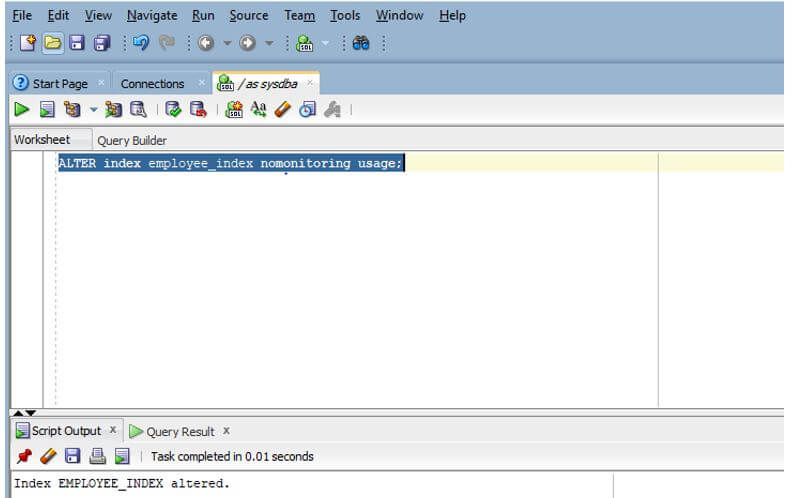This screenshot has height=498, width=797.
Task: Clear the worksheet with the eraser icon
Action: [283, 109]
